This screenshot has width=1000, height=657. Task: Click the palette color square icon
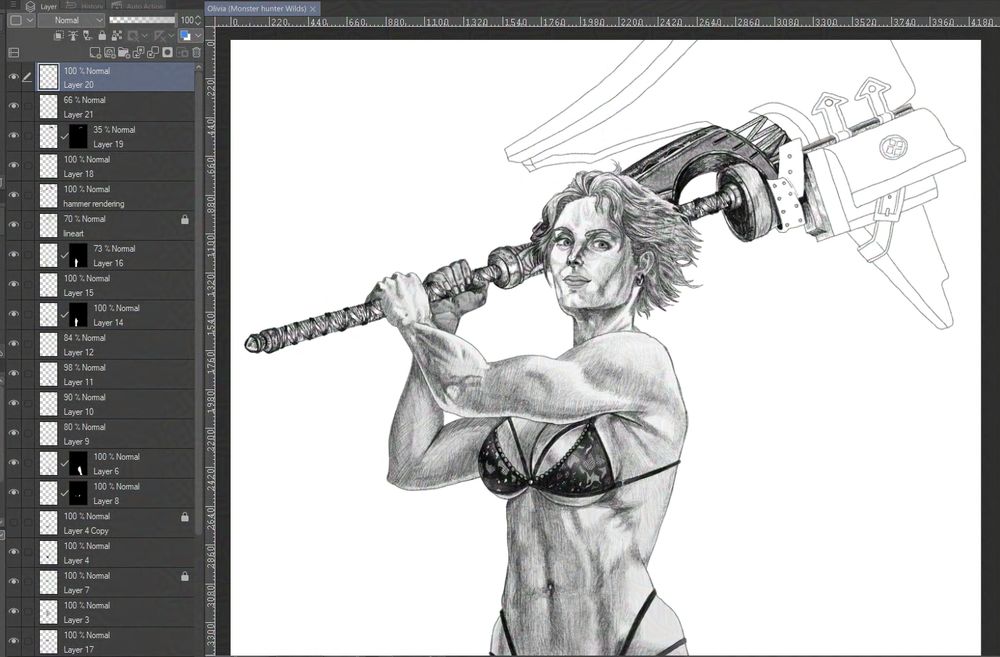[x=16, y=20]
